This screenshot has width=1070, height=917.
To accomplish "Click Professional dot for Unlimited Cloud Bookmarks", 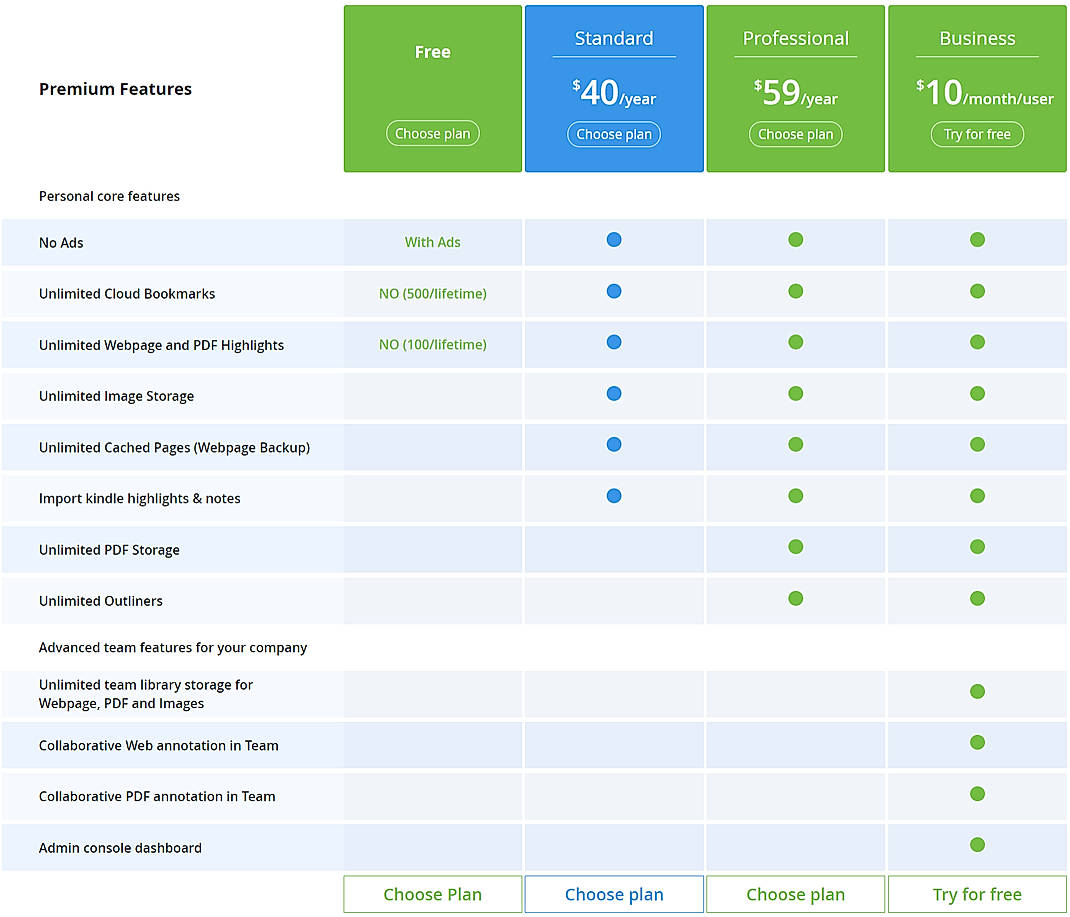I will coord(796,291).
